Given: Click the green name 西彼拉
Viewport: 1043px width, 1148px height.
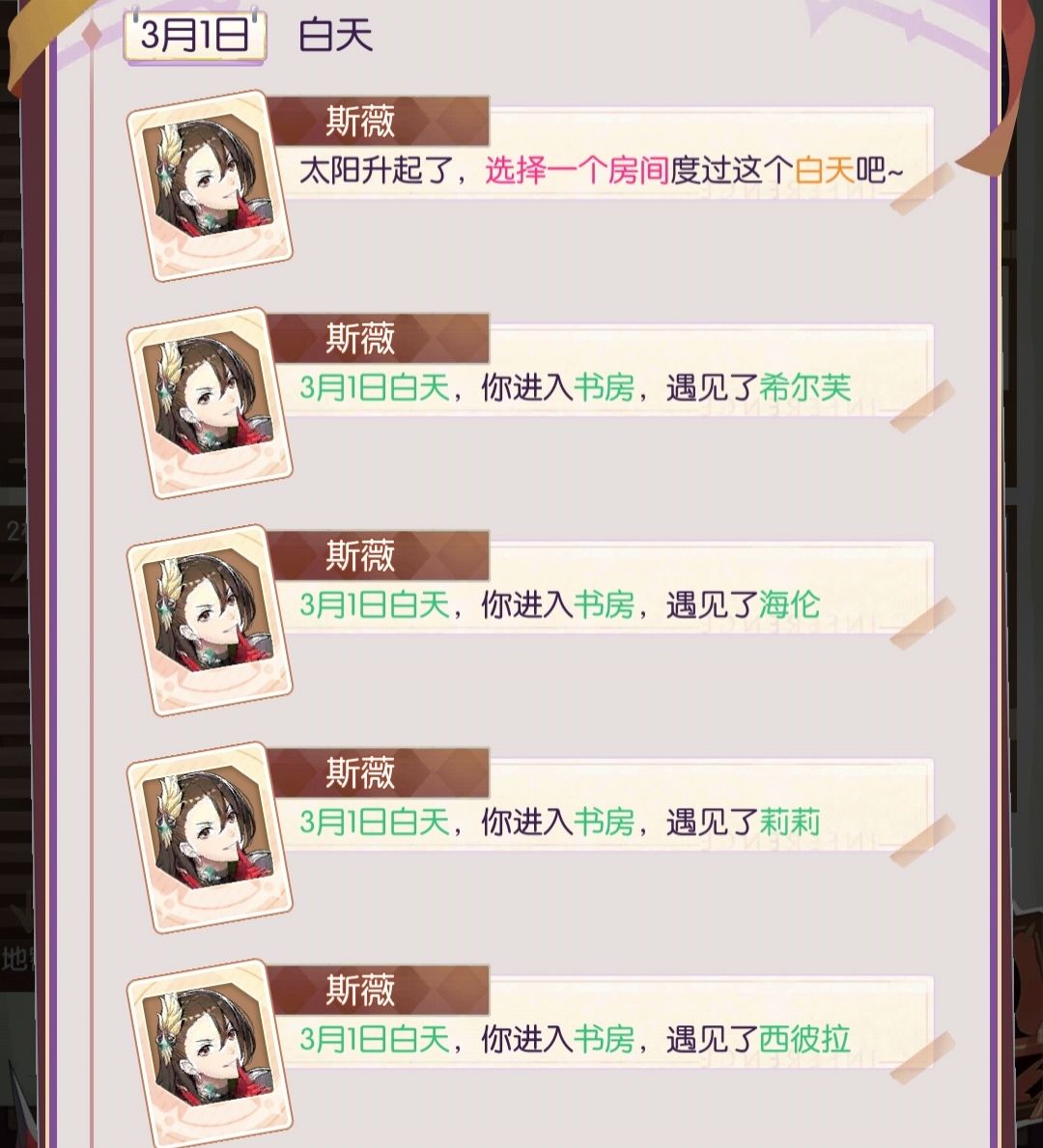Looking at the screenshot, I should (805, 1039).
